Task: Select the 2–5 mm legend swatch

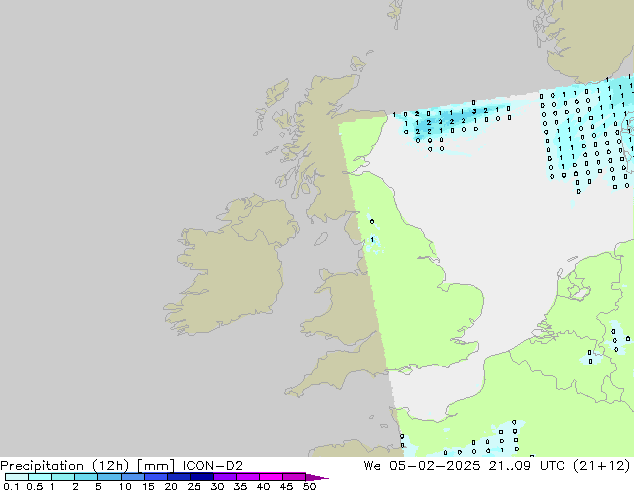Action: coord(86,477)
